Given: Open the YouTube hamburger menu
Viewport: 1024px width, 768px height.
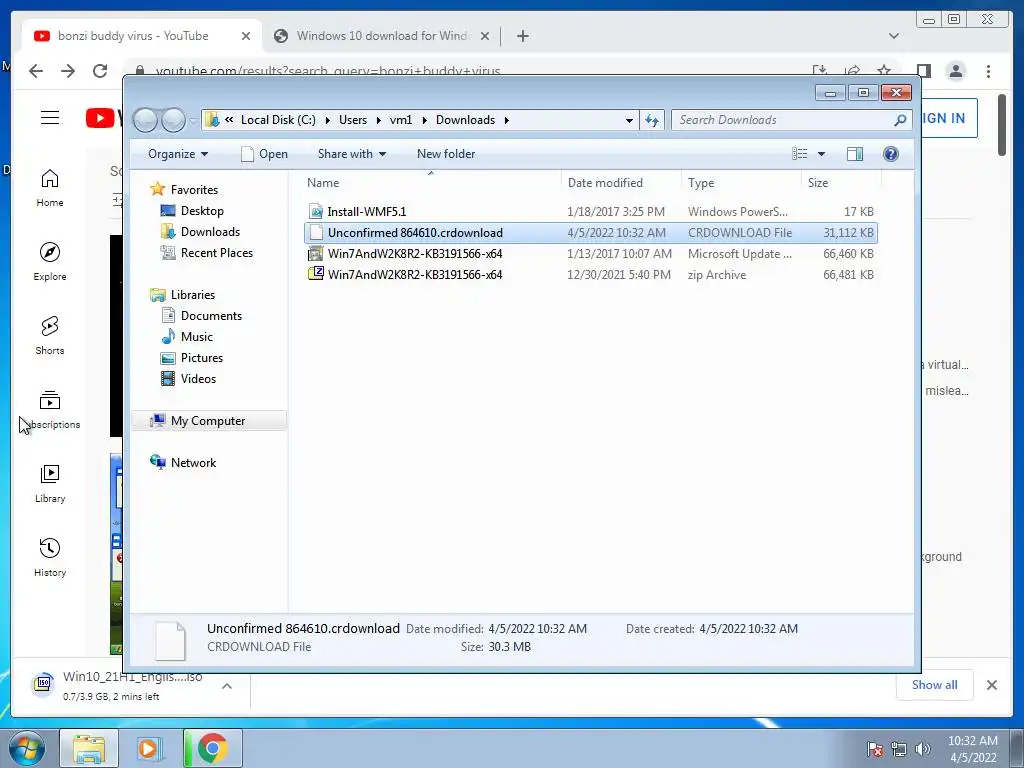Looking at the screenshot, I should [x=50, y=118].
